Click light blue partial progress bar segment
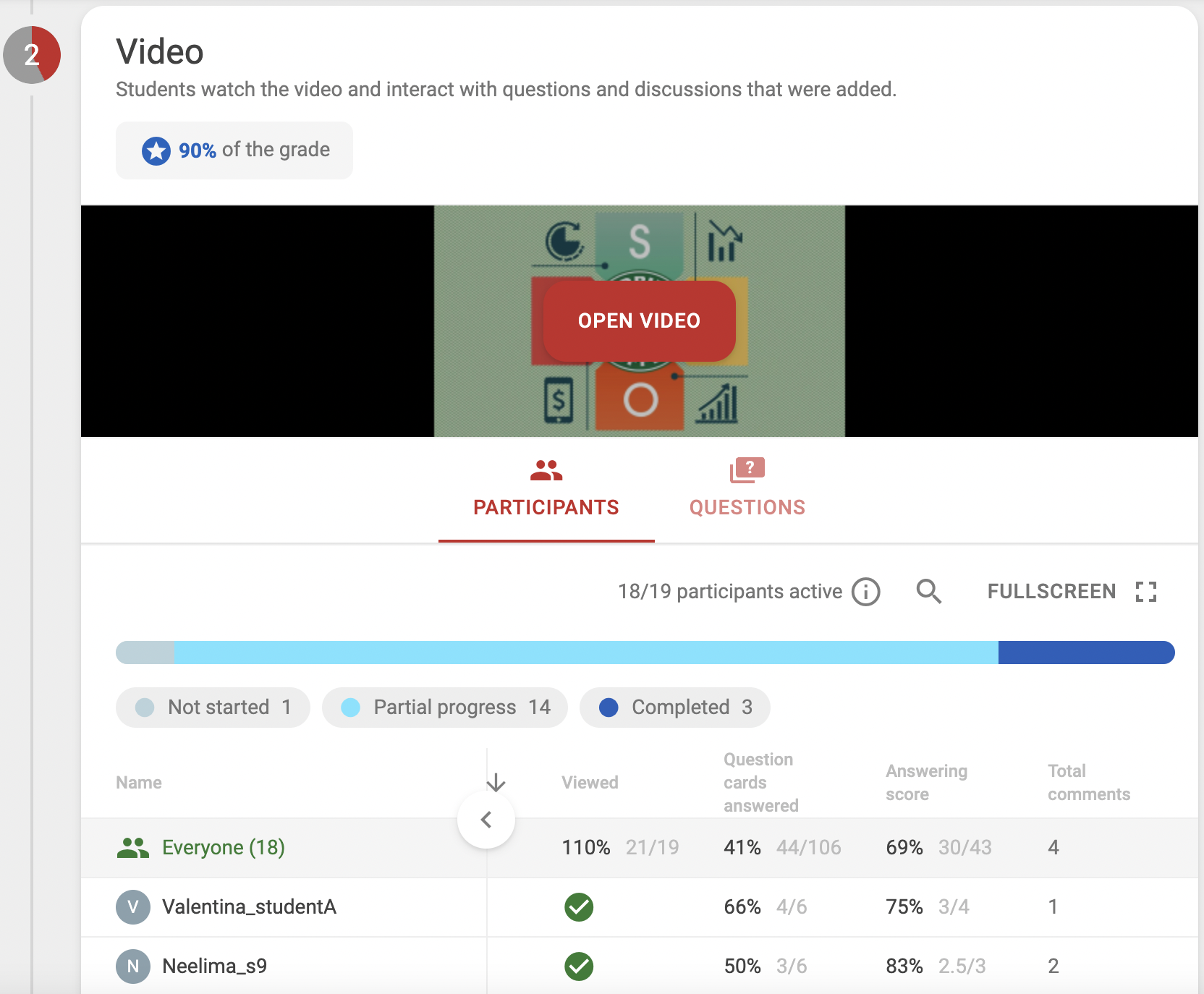The image size is (1204, 994). [x=587, y=653]
